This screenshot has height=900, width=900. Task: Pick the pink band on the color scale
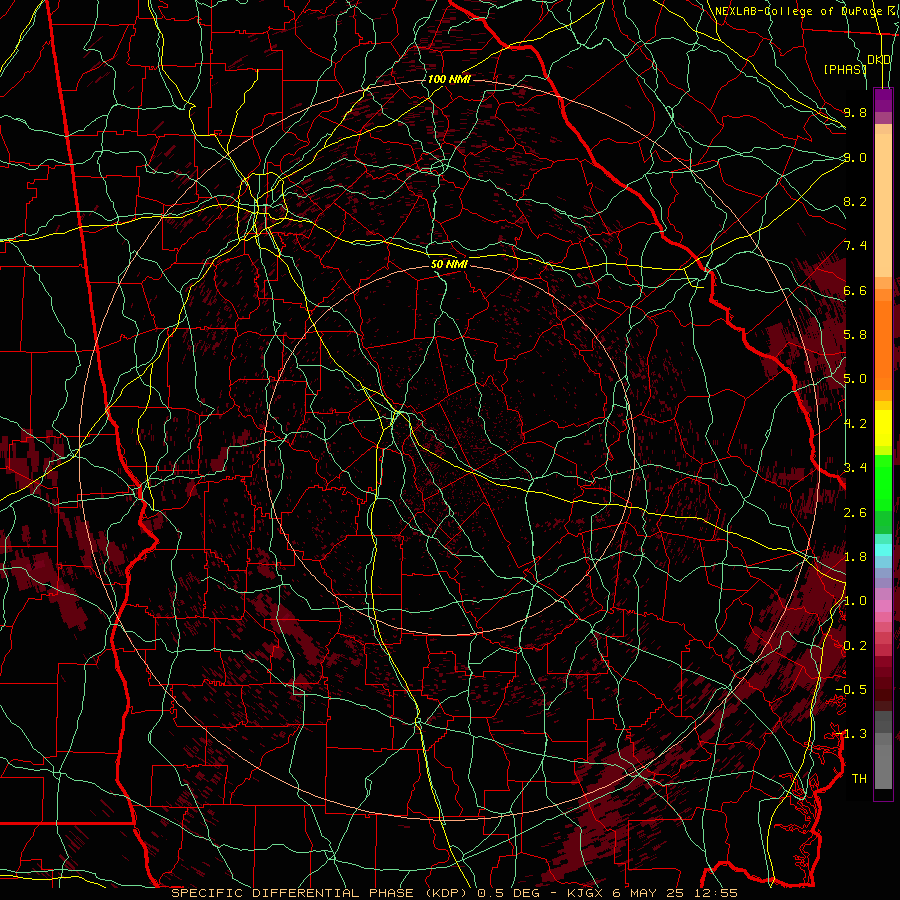tap(883, 606)
